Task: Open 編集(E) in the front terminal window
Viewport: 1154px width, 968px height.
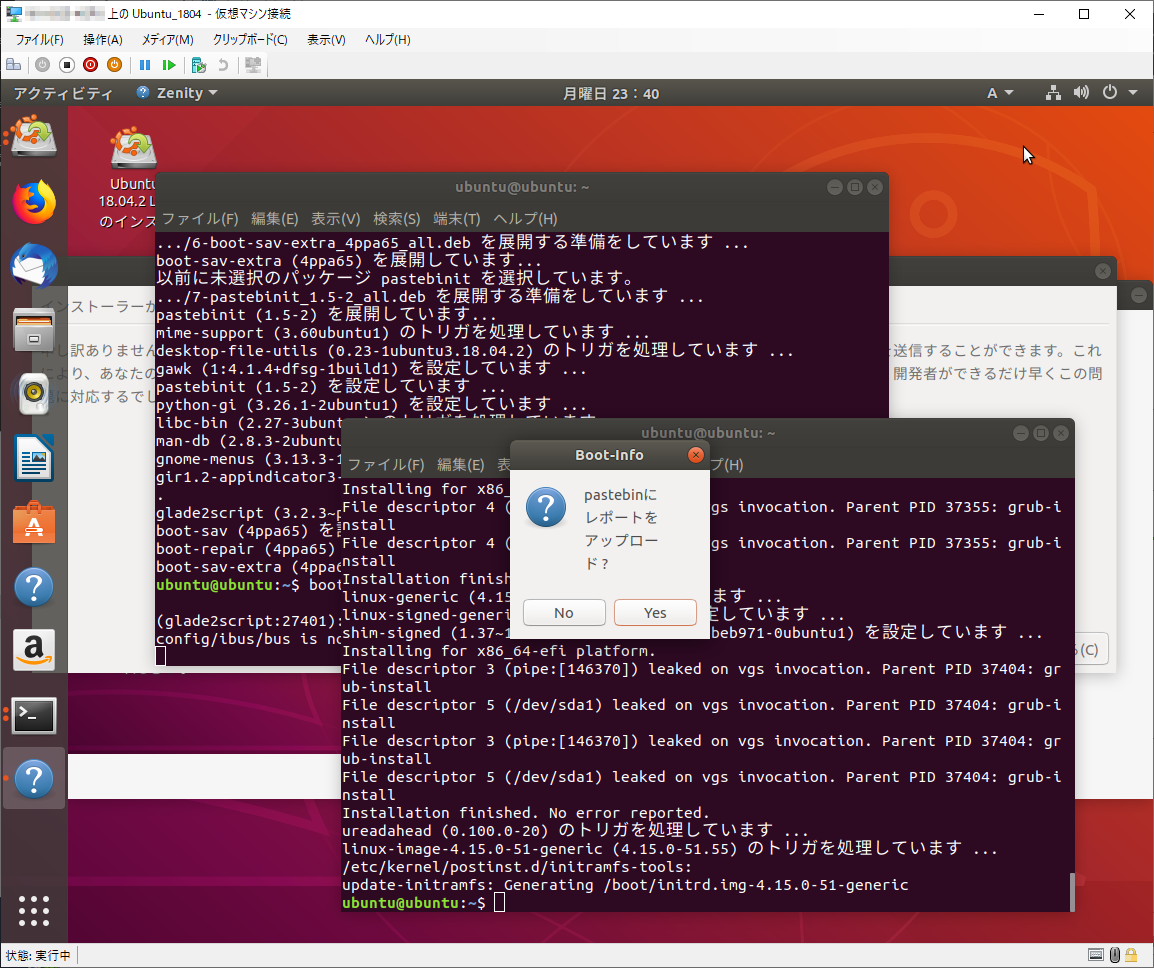Action: tap(460, 464)
